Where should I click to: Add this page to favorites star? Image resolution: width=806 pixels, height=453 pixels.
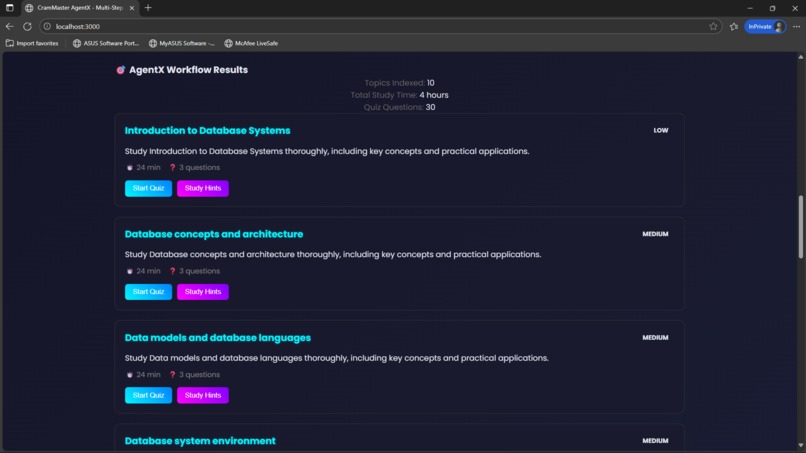click(713, 26)
